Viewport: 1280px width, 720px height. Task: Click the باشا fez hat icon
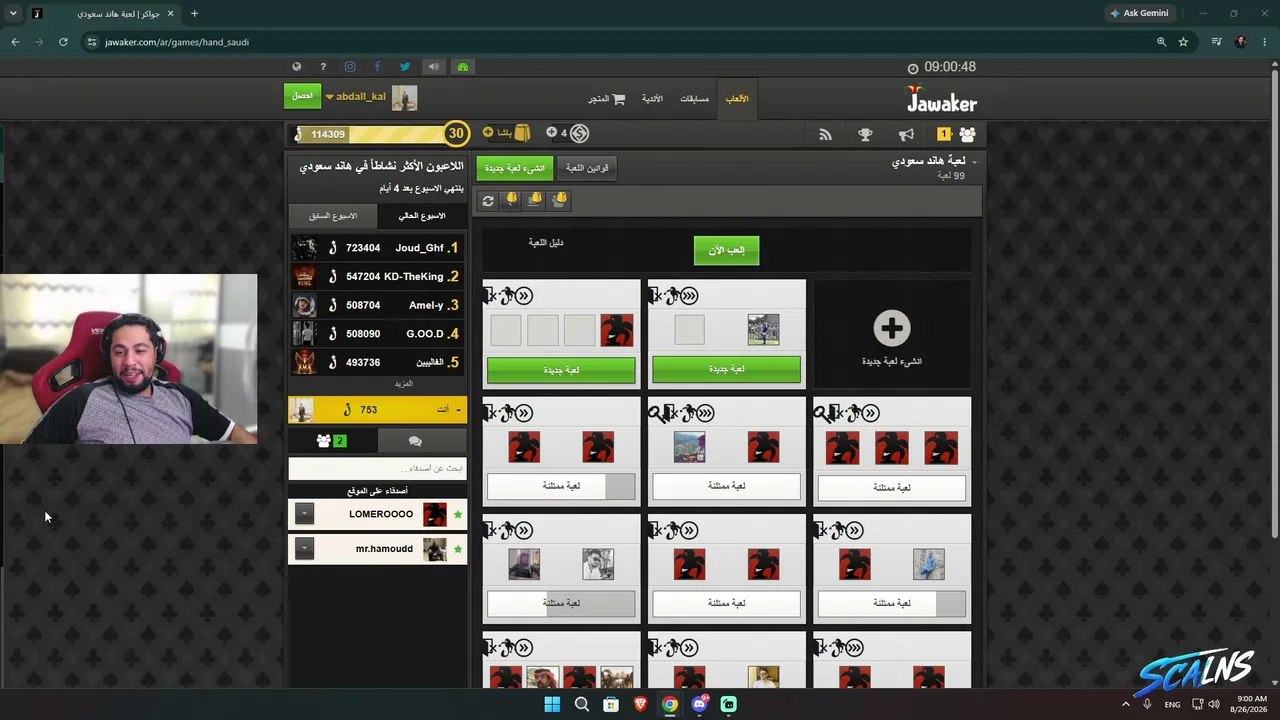522,133
